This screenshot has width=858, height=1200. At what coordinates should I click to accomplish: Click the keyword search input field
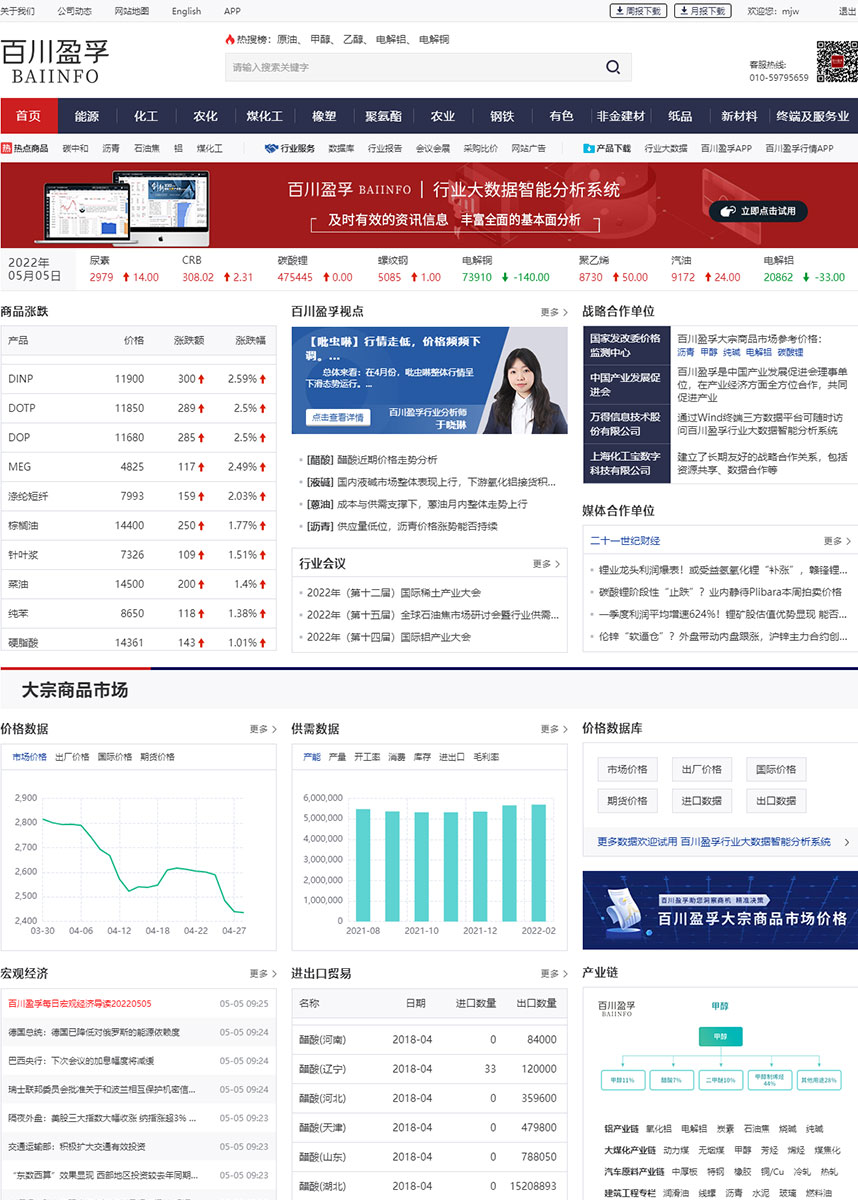[x=410, y=68]
